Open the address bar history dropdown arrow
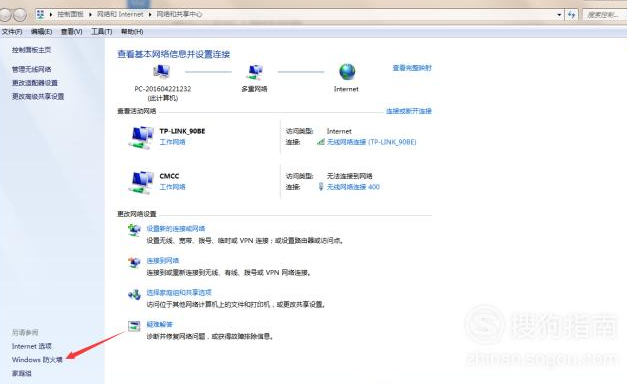The image size is (627, 384). click(559, 15)
